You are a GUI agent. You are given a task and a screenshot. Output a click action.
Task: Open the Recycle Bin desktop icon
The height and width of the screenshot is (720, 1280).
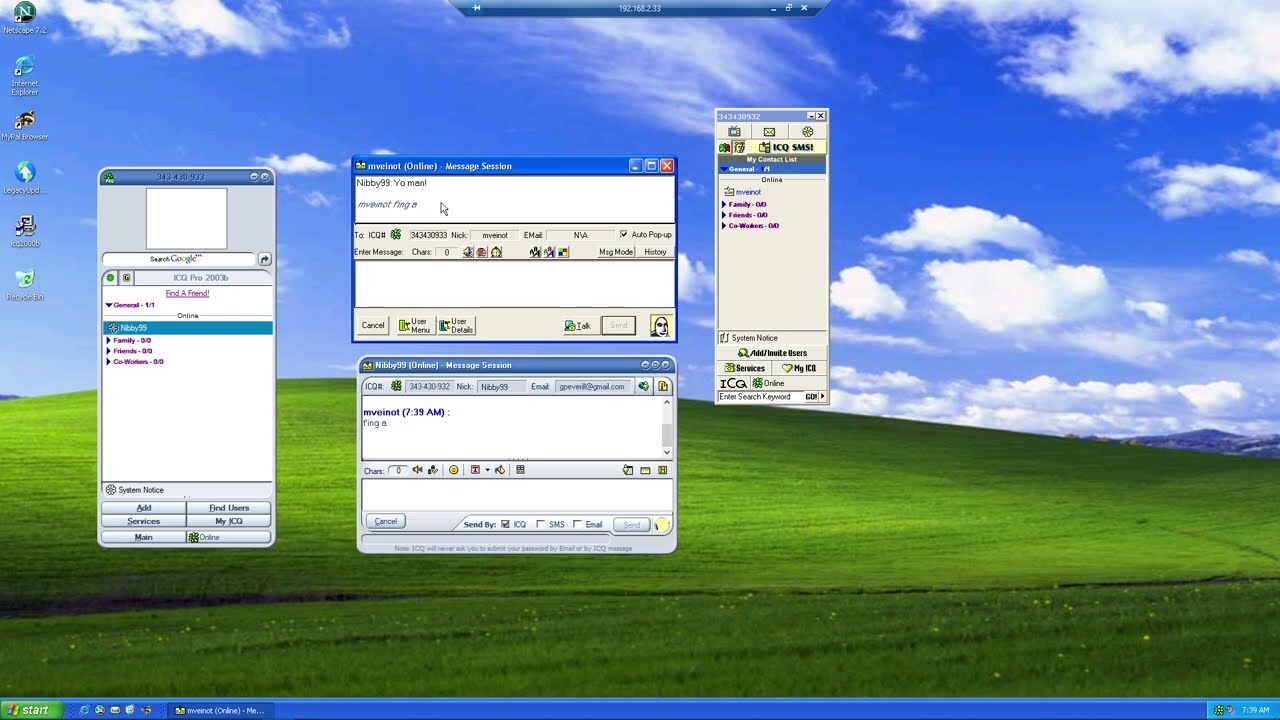click(25, 284)
